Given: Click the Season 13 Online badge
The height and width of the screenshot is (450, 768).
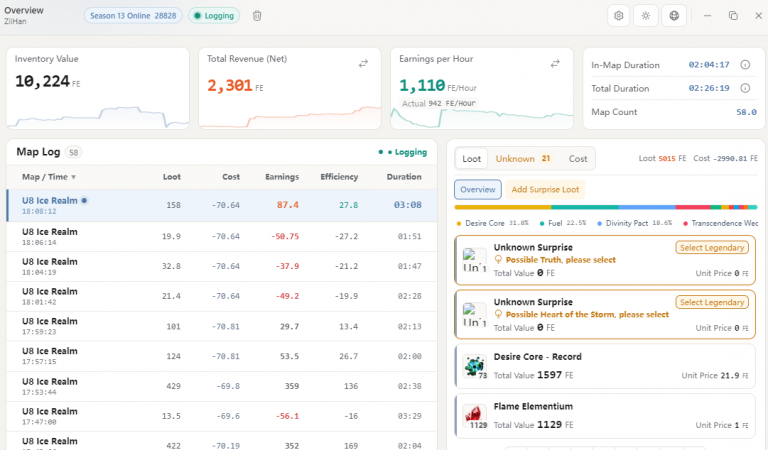Looking at the screenshot, I should pyautogui.click(x=133, y=16).
